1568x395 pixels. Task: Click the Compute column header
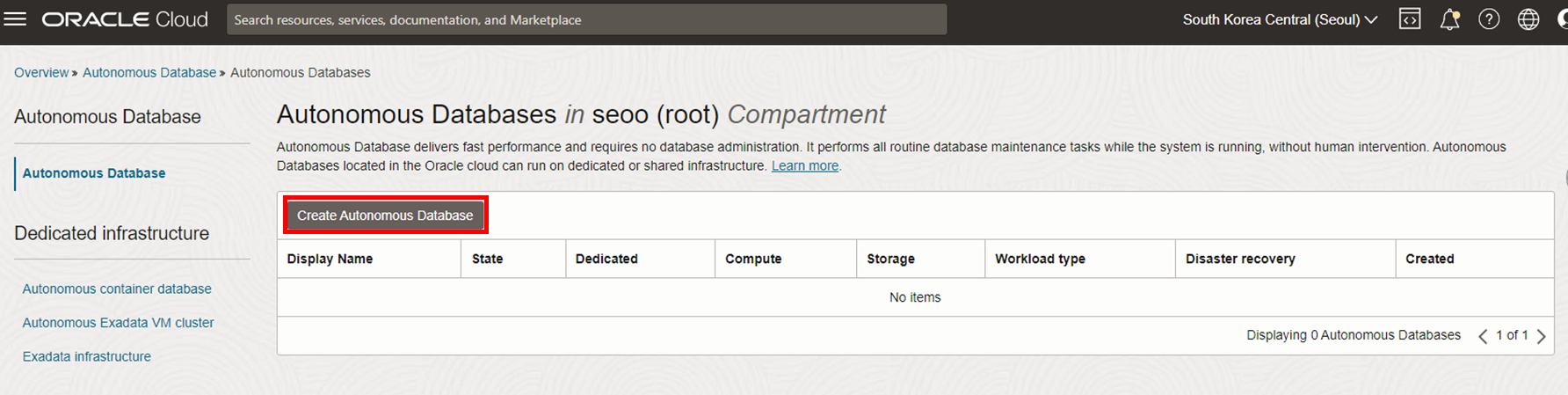786,259
